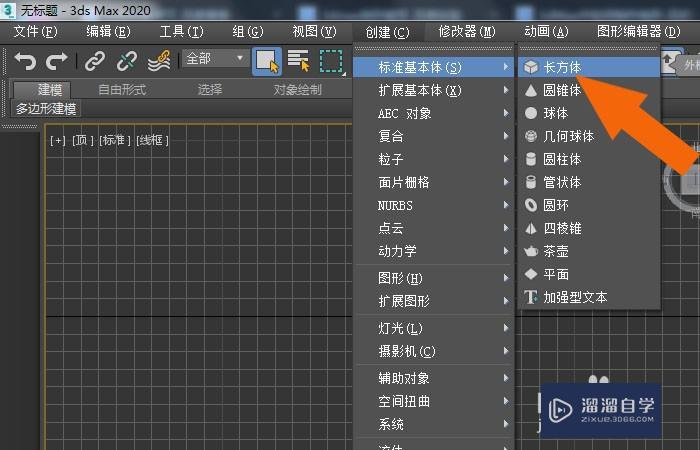Open the 动画(A) menu
Viewport: 700px width, 450px height.
pyautogui.click(x=546, y=32)
